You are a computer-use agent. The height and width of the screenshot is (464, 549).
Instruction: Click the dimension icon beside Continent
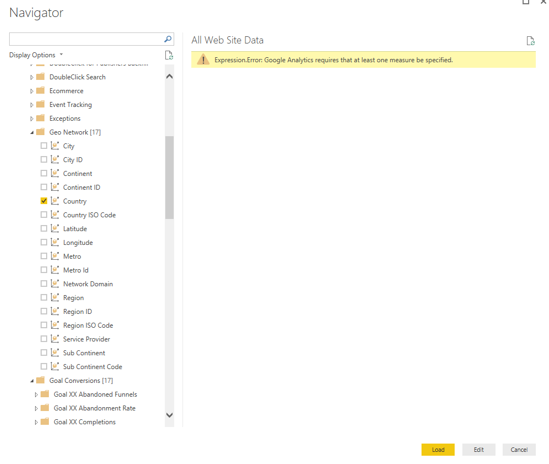[55, 173]
